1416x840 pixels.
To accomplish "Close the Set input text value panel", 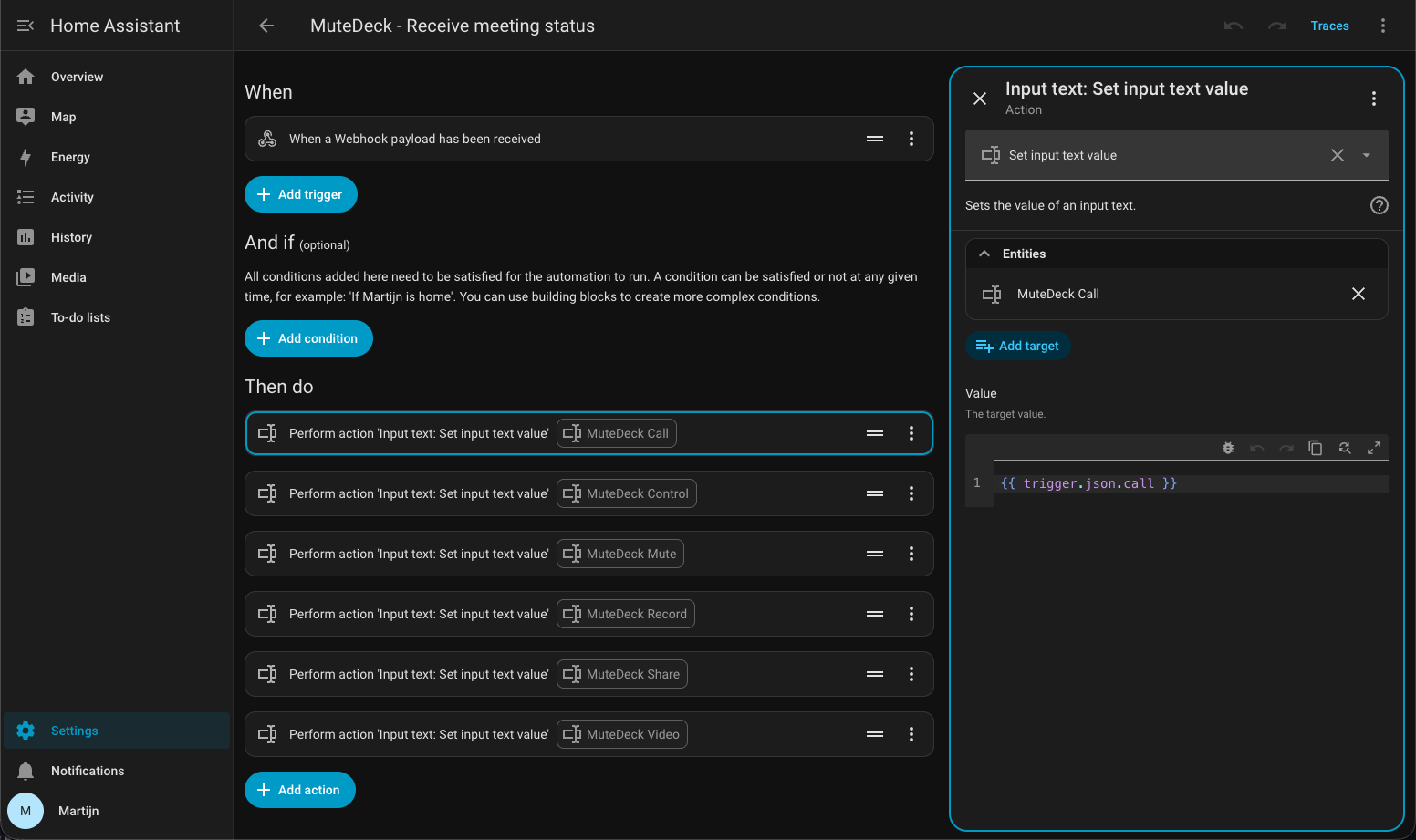I will point(980,99).
